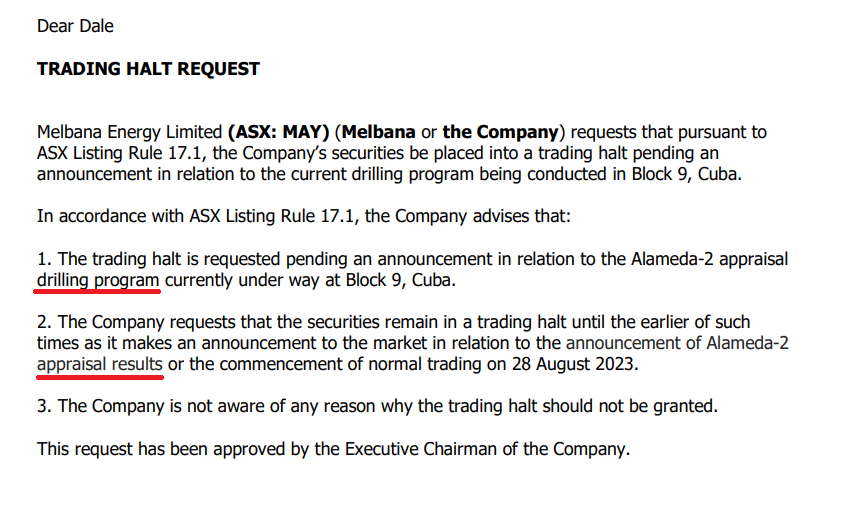Click the bold 'the Company' phrase

pyautogui.click(x=501, y=132)
